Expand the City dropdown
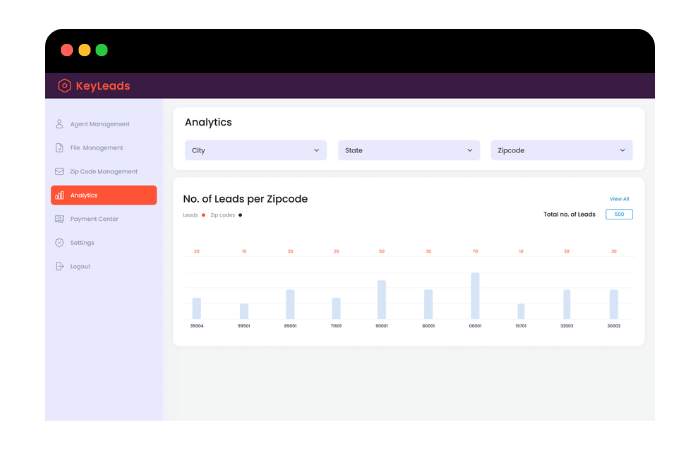Viewport: 700px width, 450px height. 255,150
